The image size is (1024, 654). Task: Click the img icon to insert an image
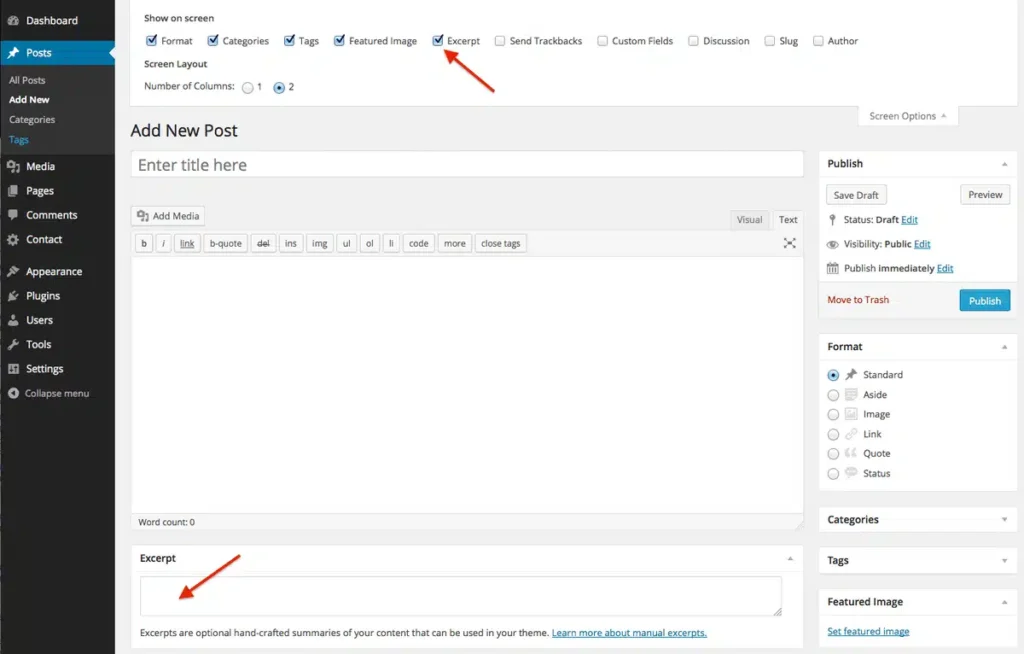[x=319, y=243]
